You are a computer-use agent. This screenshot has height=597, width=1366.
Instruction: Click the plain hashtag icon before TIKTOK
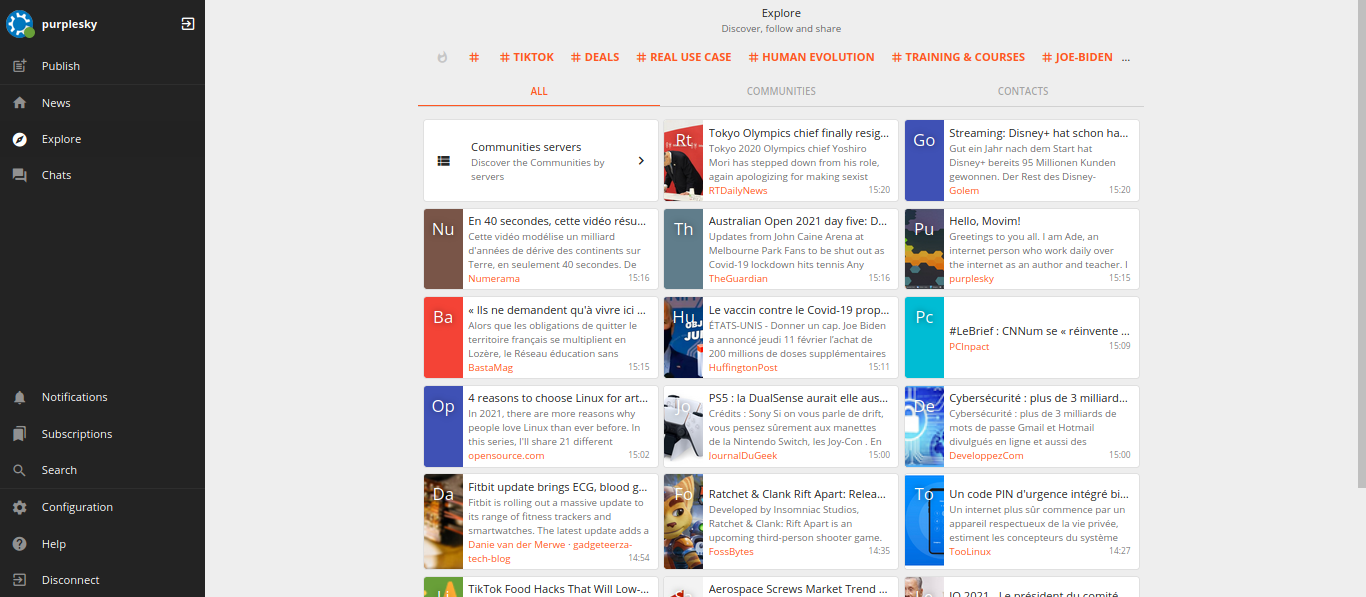pyautogui.click(x=474, y=57)
